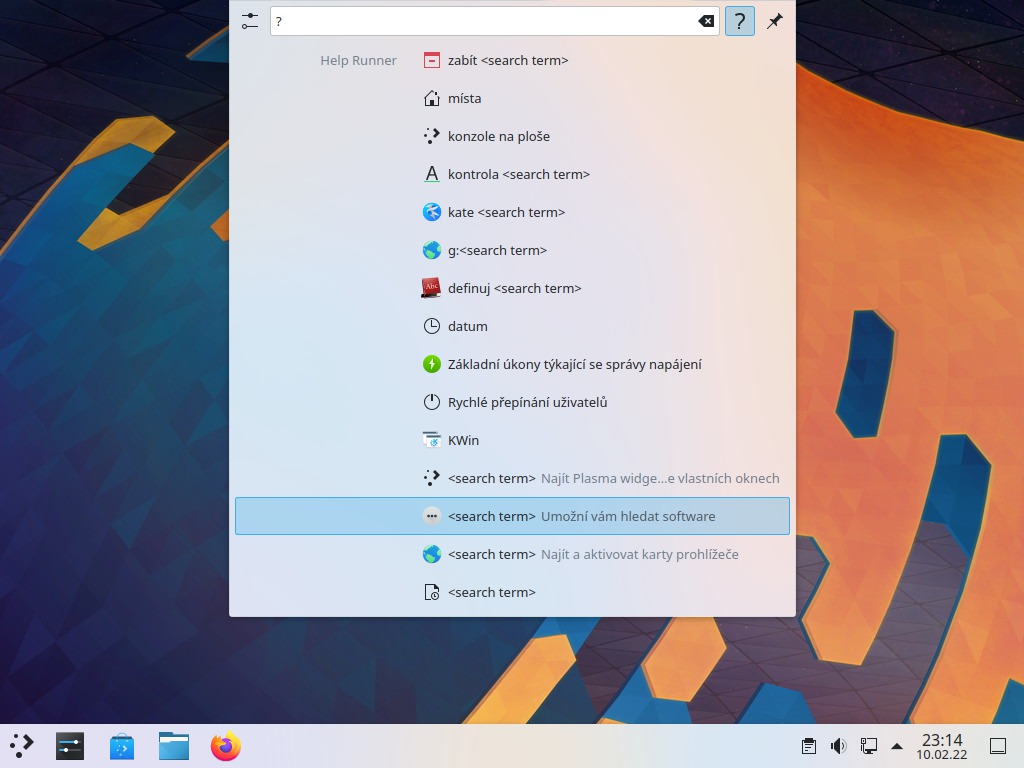Click the green power management icon
This screenshot has width=1024, height=768.
(x=432, y=364)
